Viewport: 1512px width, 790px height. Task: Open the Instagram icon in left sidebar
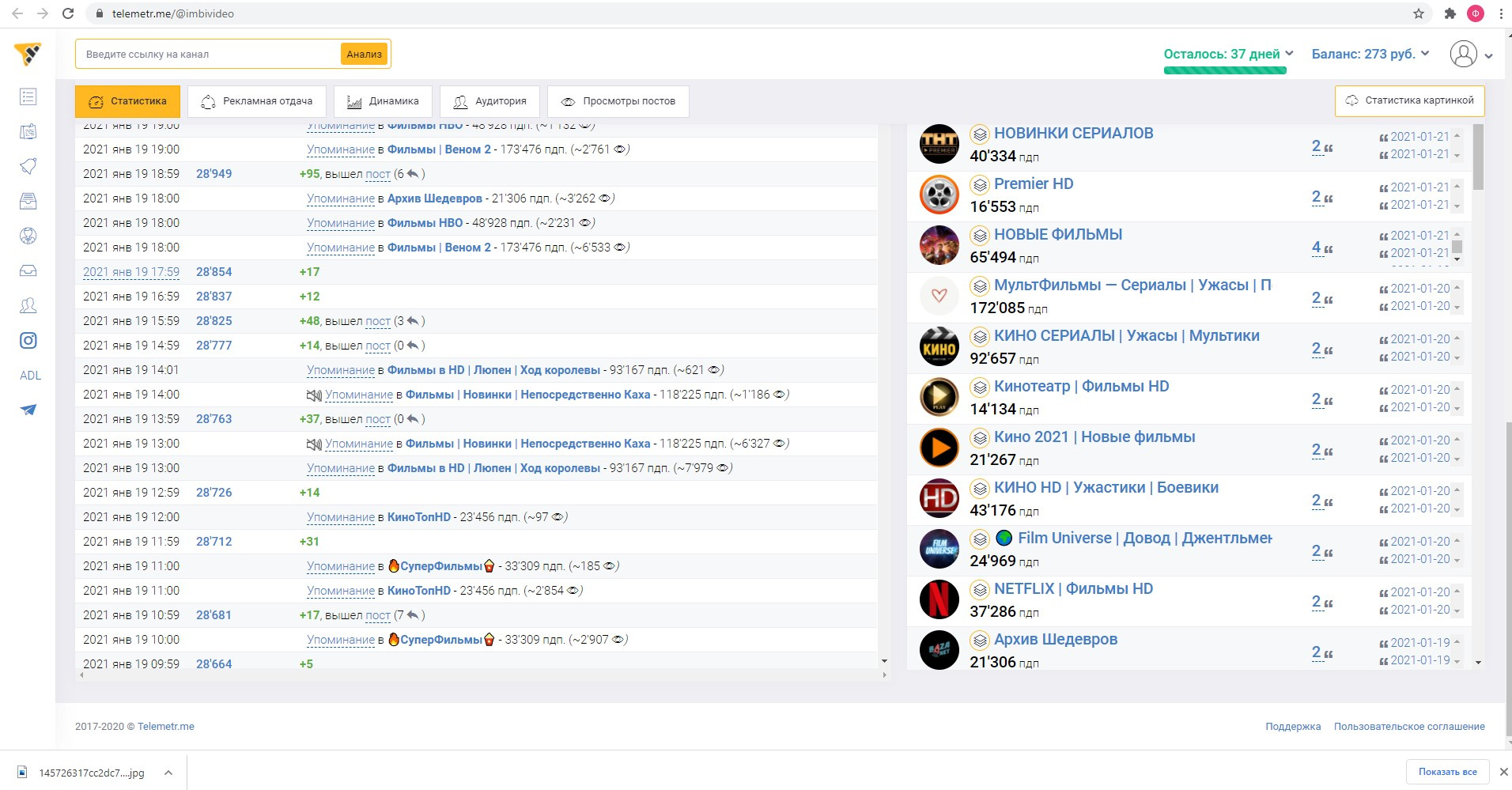point(28,340)
